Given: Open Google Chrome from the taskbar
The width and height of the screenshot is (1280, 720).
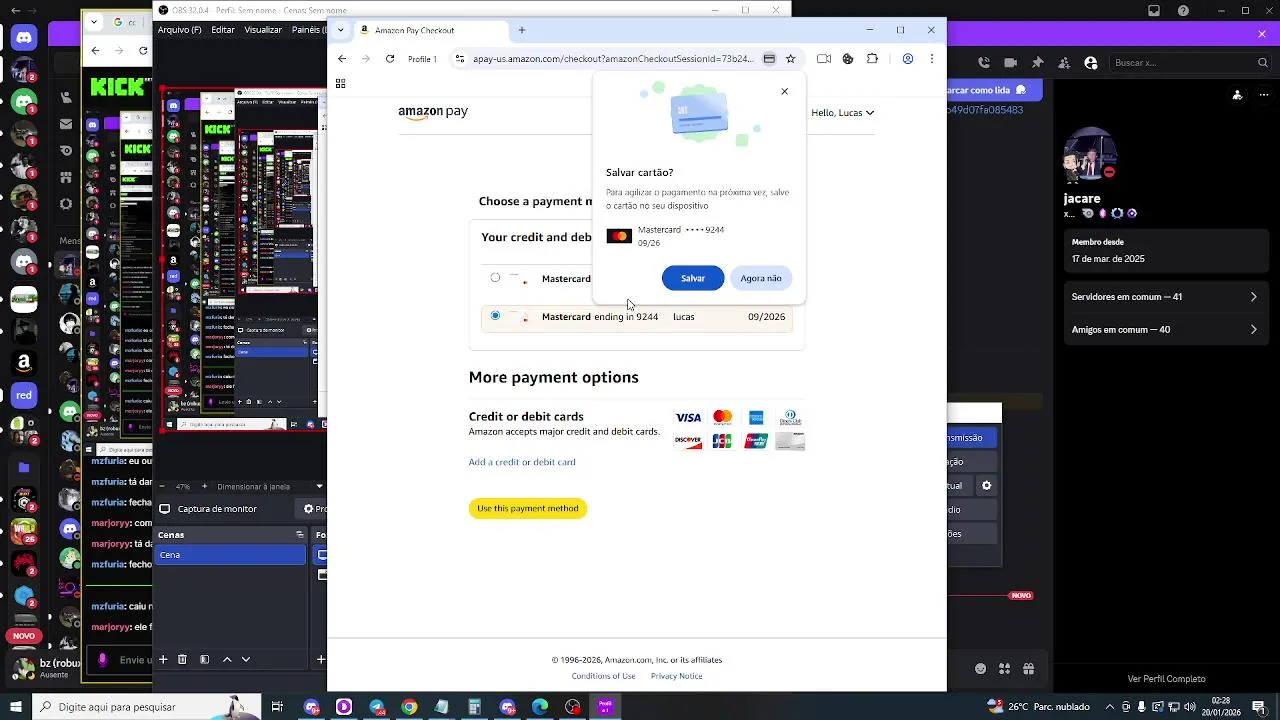Looking at the screenshot, I should (409, 707).
